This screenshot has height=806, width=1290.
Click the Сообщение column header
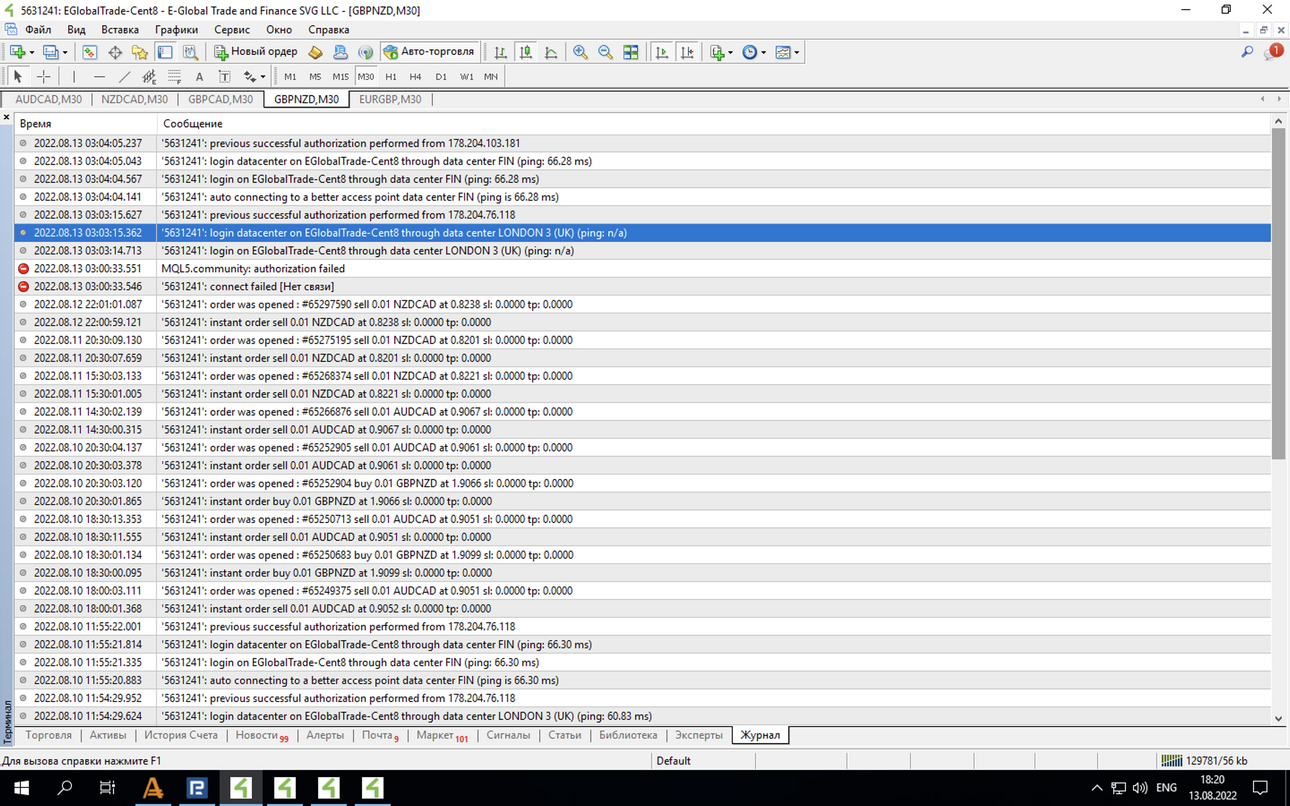[x=193, y=123]
